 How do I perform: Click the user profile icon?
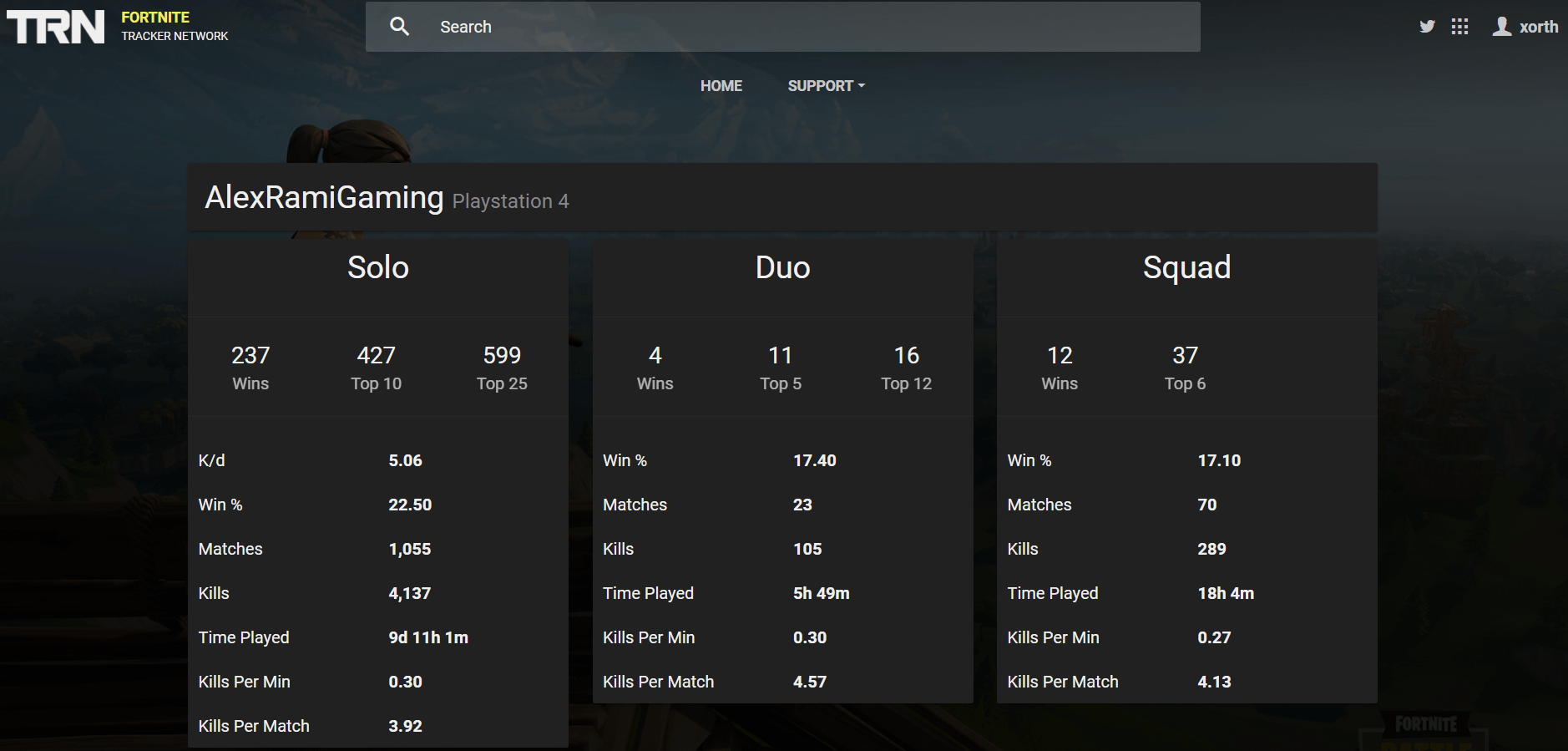coord(1502,27)
